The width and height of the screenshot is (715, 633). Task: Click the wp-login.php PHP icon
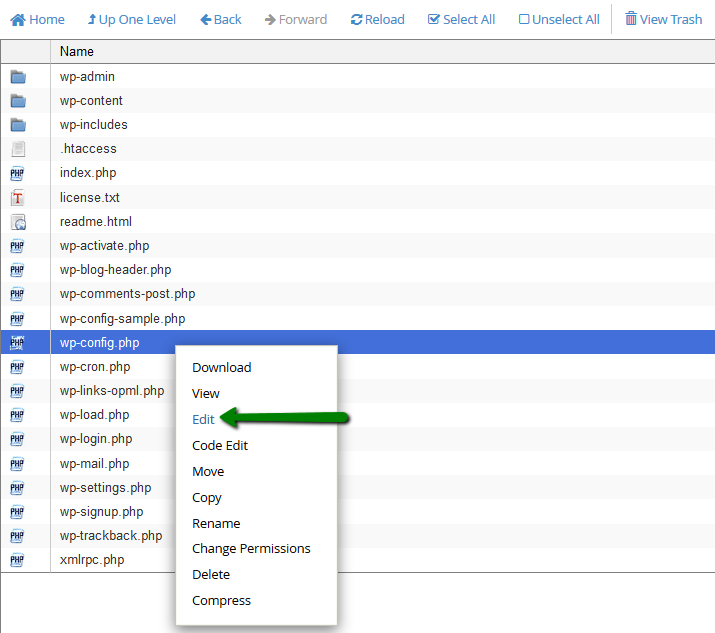pyautogui.click(x=17, y=439)
